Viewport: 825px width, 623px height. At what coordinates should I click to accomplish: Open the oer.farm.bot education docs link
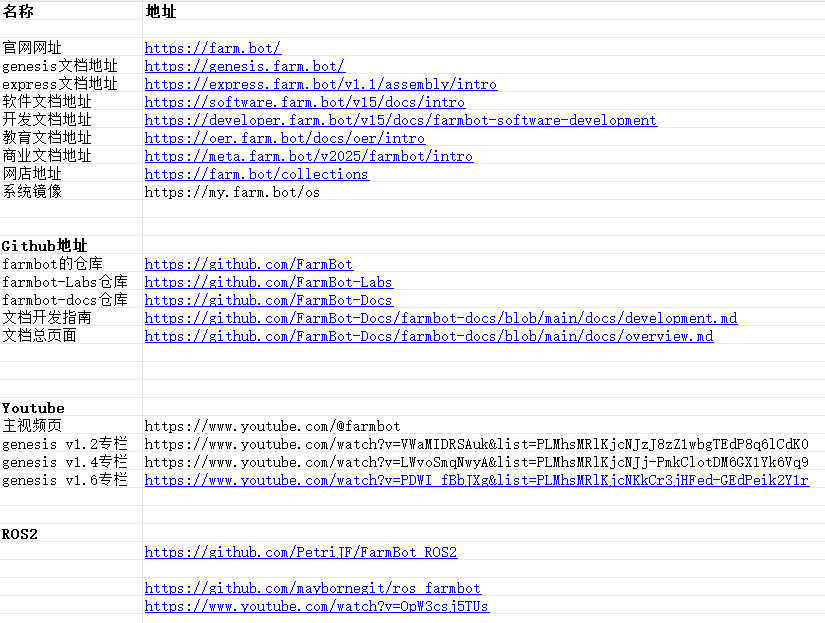(284, 138)
